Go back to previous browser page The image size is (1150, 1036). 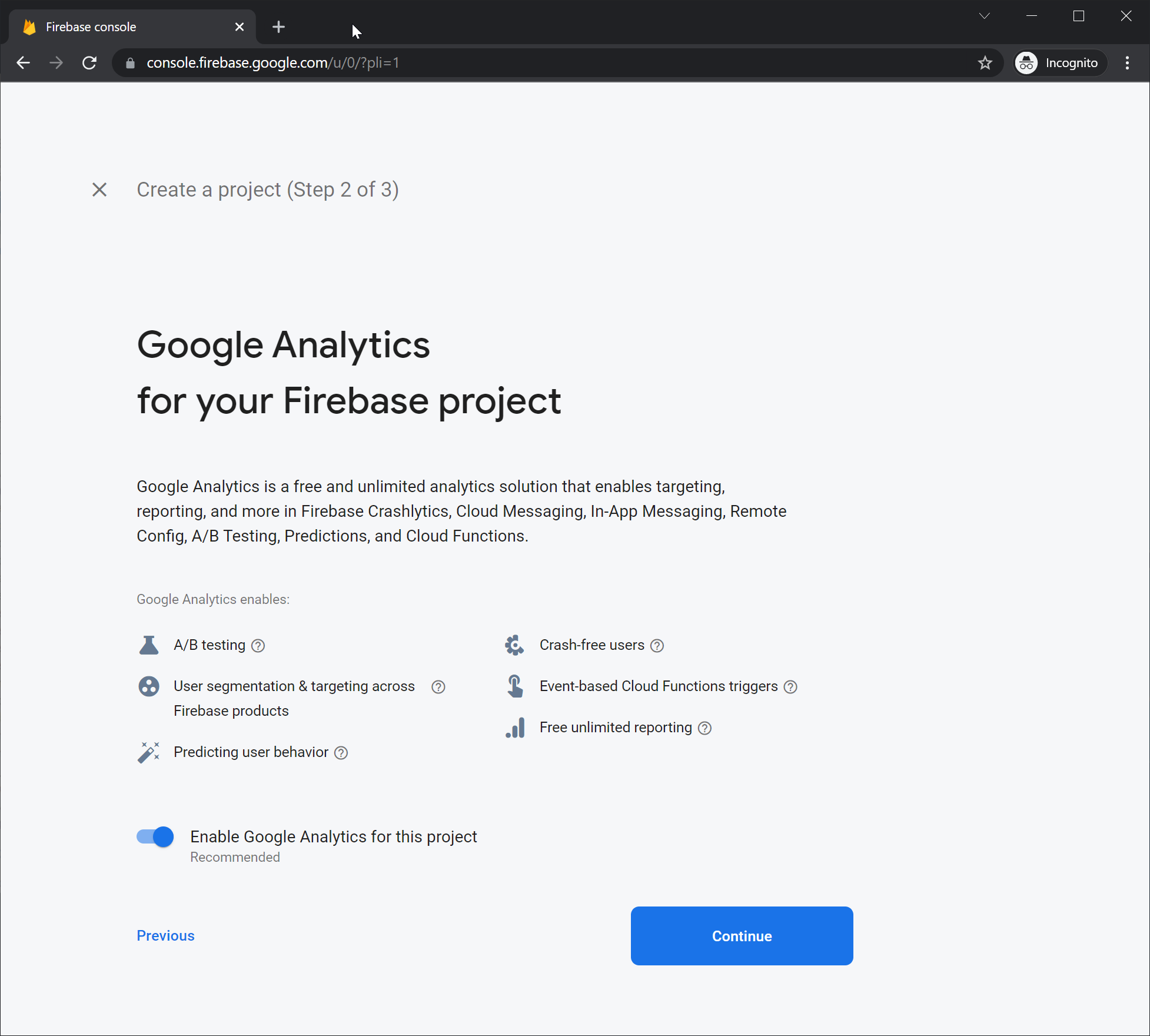24,63
